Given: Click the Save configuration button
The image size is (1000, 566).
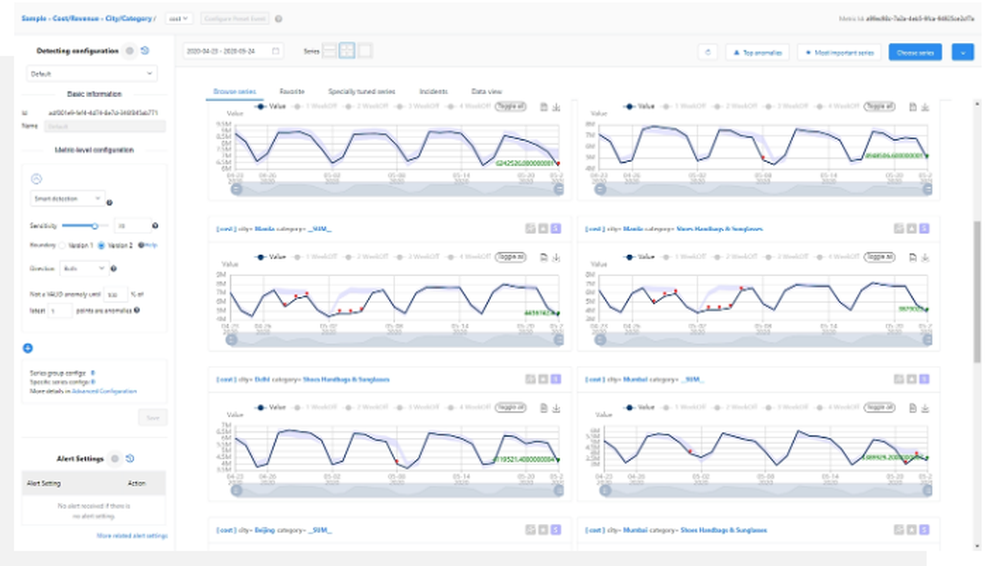Looking at the screenshot, I should coord(152,418).
